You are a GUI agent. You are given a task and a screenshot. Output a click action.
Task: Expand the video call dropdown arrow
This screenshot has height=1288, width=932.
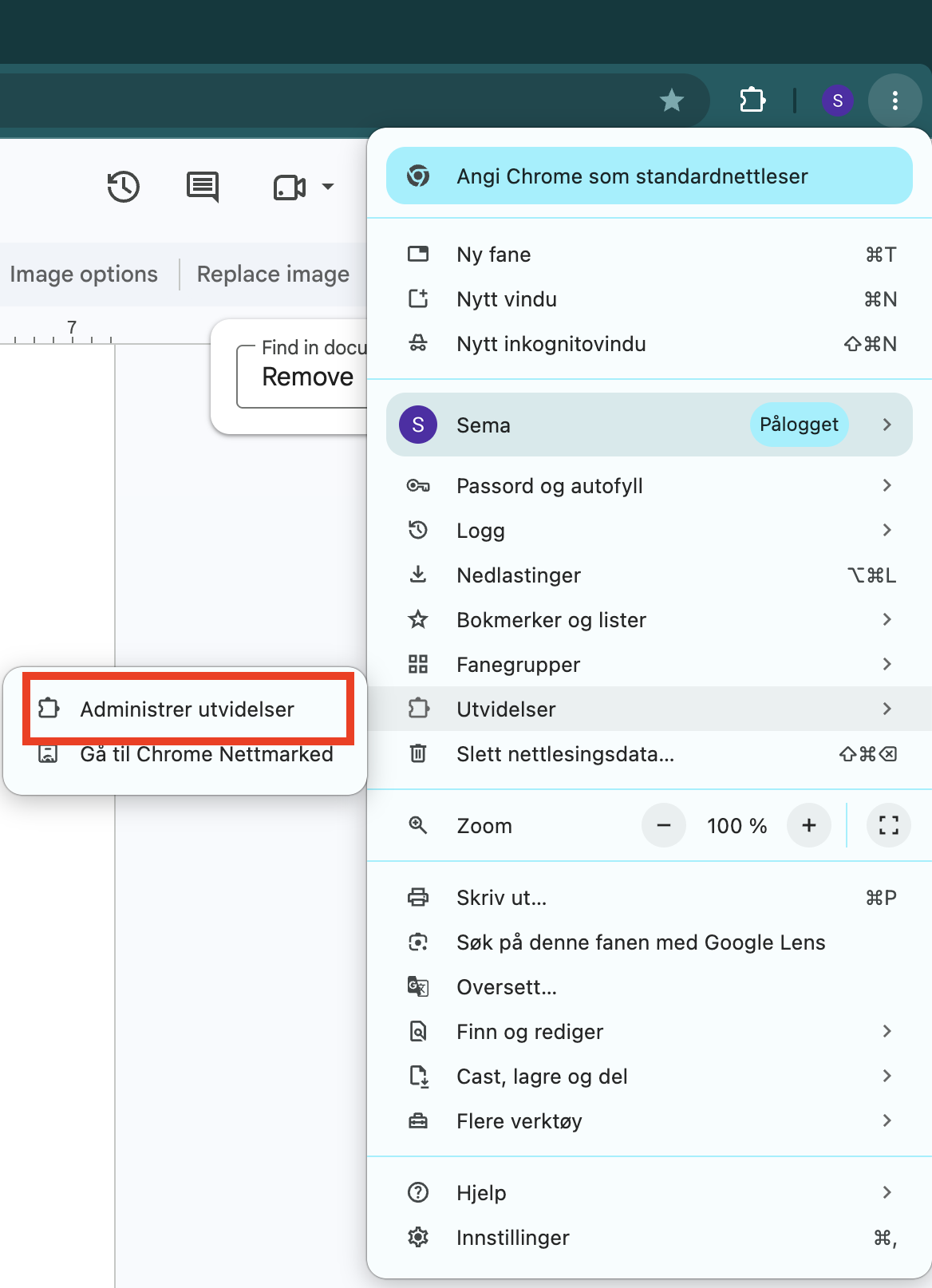click(328, 187)
